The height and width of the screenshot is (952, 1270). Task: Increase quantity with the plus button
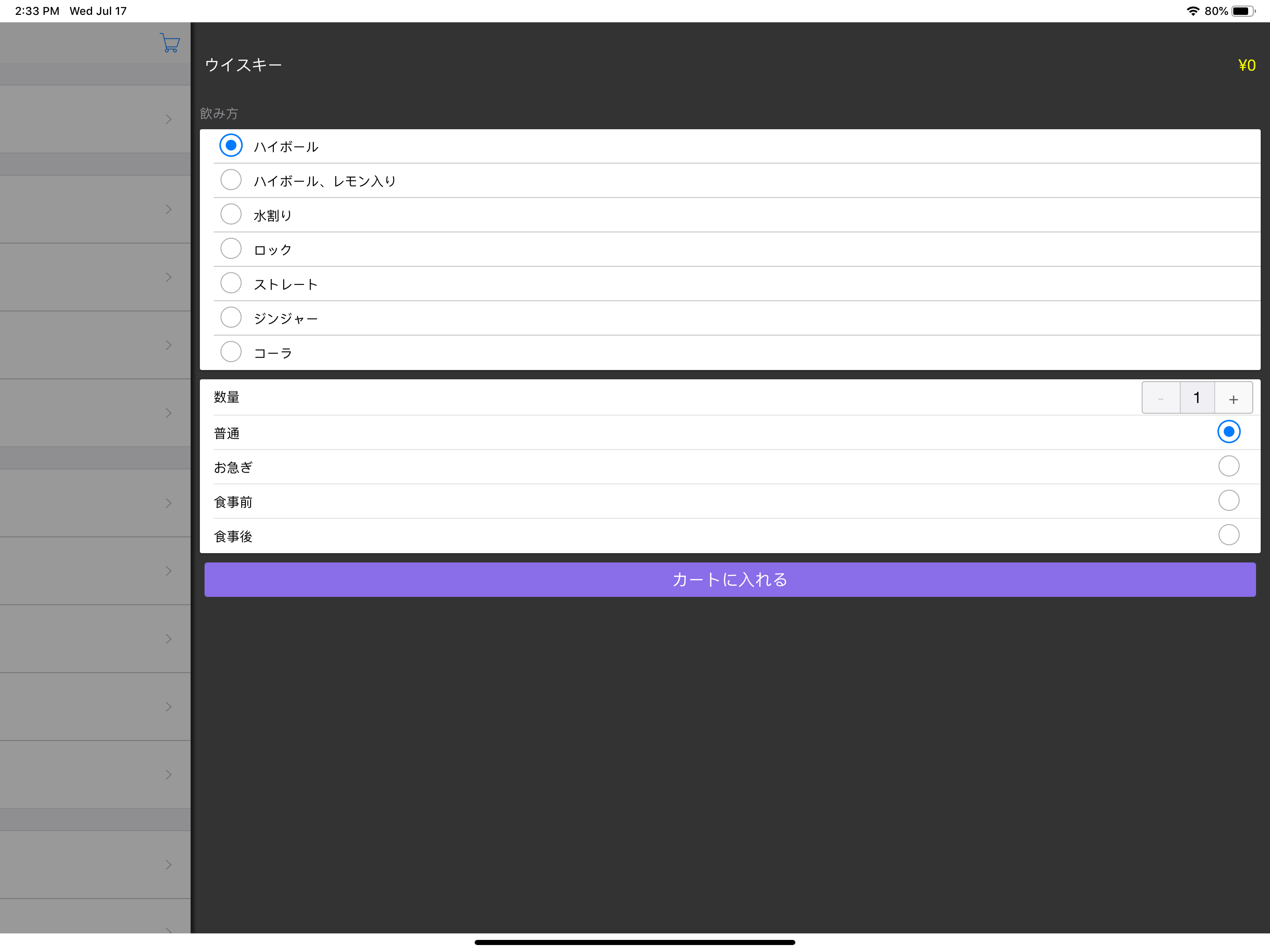[1233, 398]
